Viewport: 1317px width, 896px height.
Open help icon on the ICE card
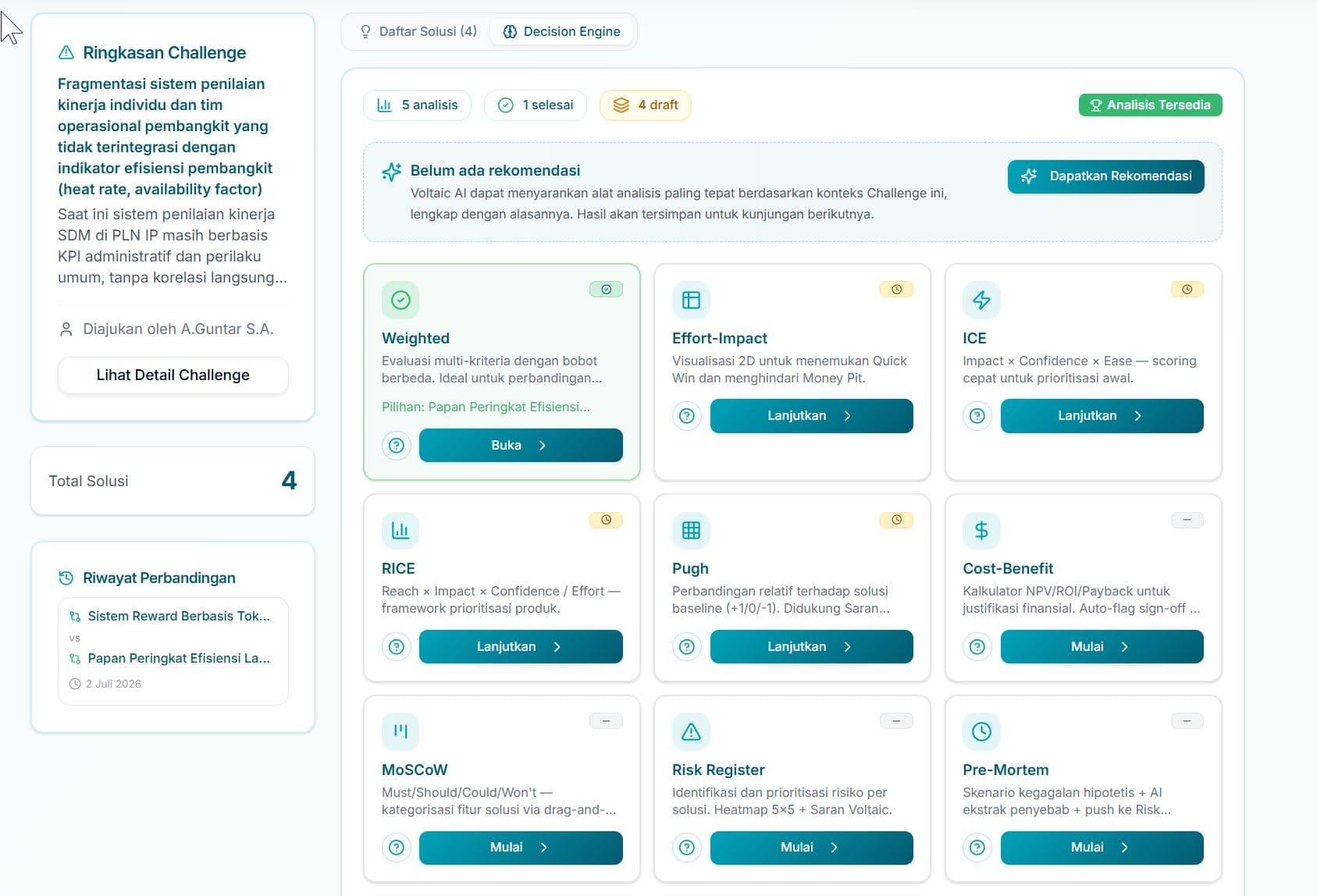pos(977,416)
